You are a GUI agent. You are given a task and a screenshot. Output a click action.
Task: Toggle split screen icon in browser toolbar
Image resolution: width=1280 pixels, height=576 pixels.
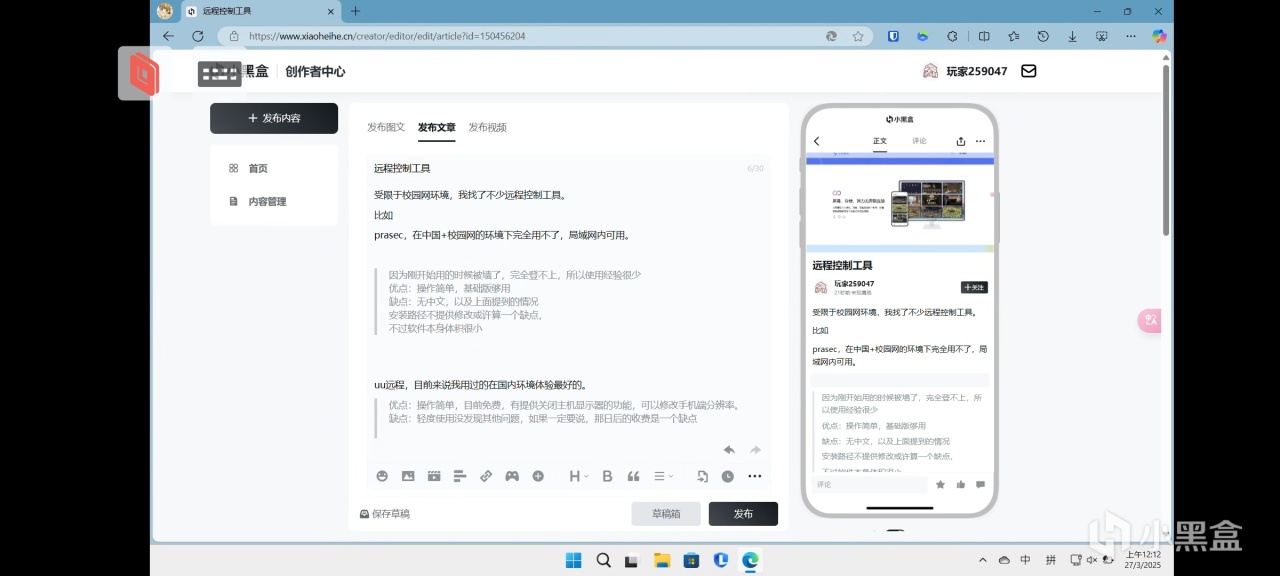point(984,36)
